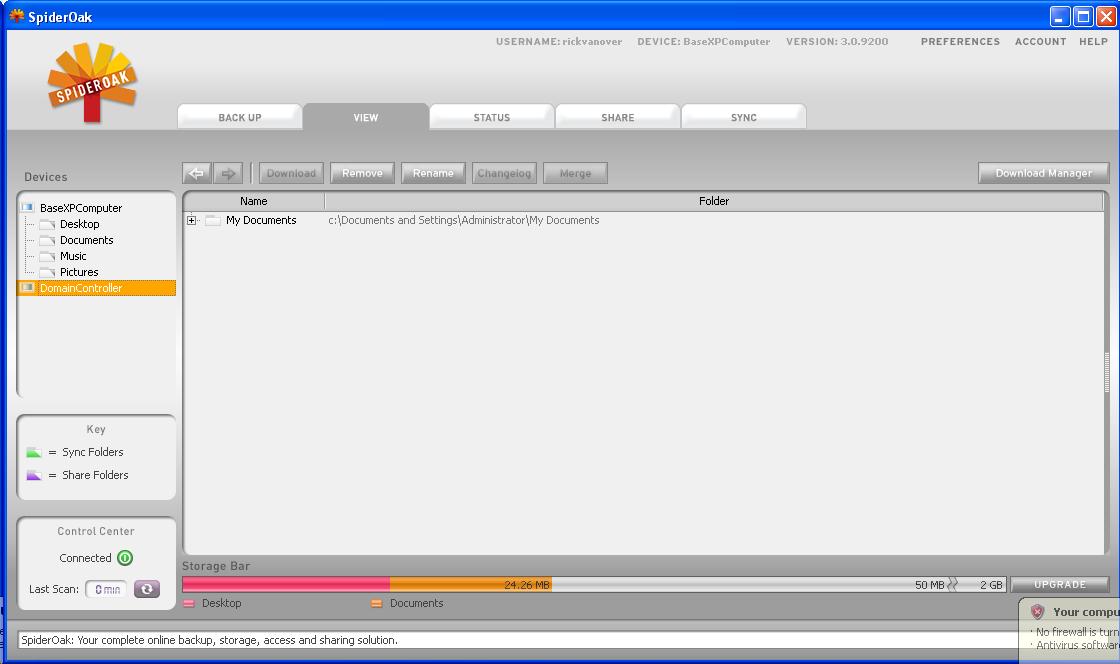
Task: Click the DEVICE: BaseXPComputer text
Action: (704, 41)
